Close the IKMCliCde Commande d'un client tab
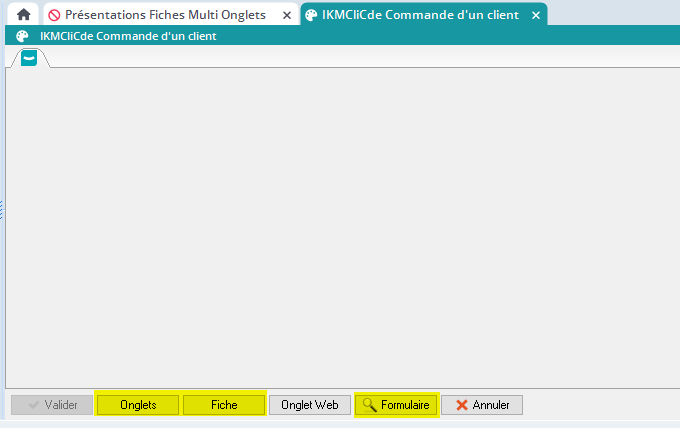680x428 pixels. [536, 16]
